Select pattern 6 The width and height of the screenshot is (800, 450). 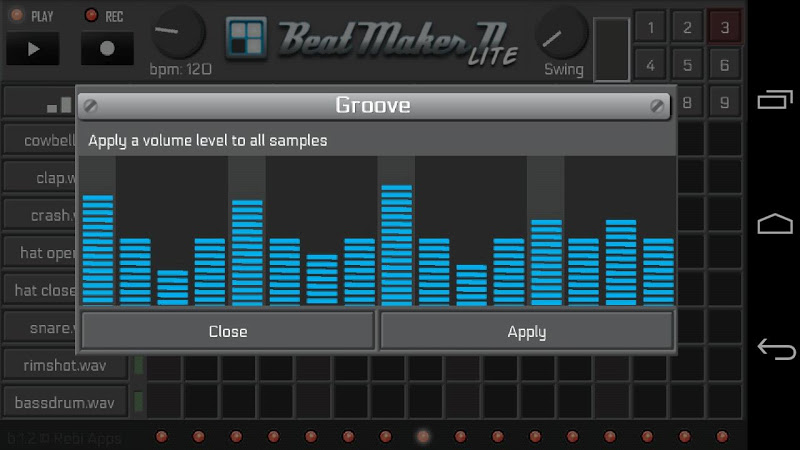click(724, 65)
